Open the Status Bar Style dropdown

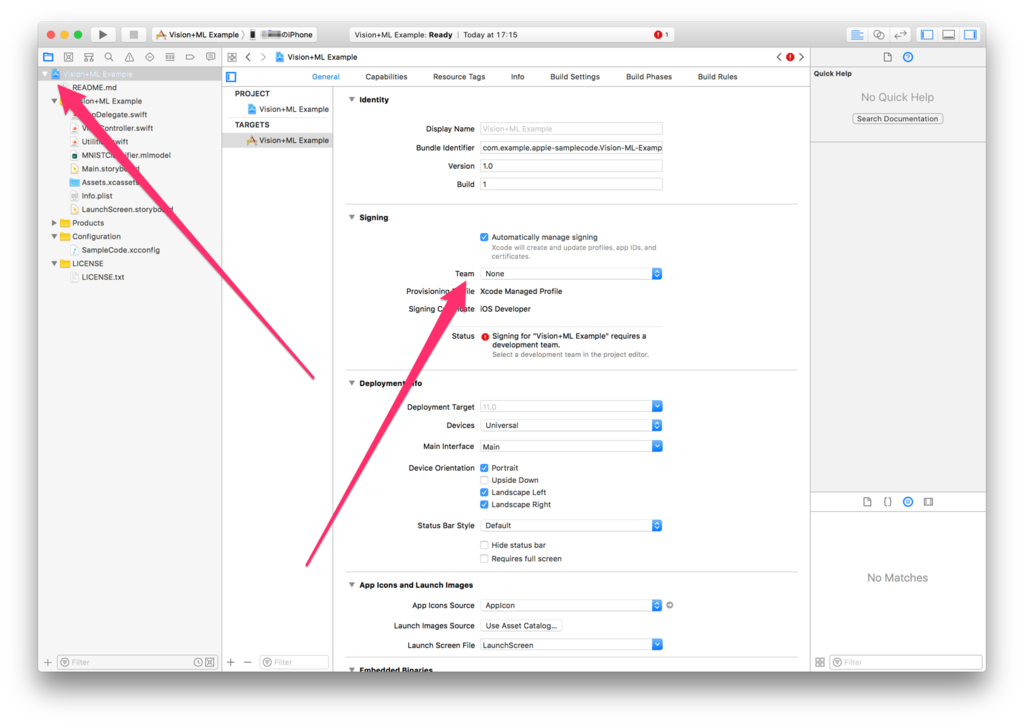pos(571,526)
